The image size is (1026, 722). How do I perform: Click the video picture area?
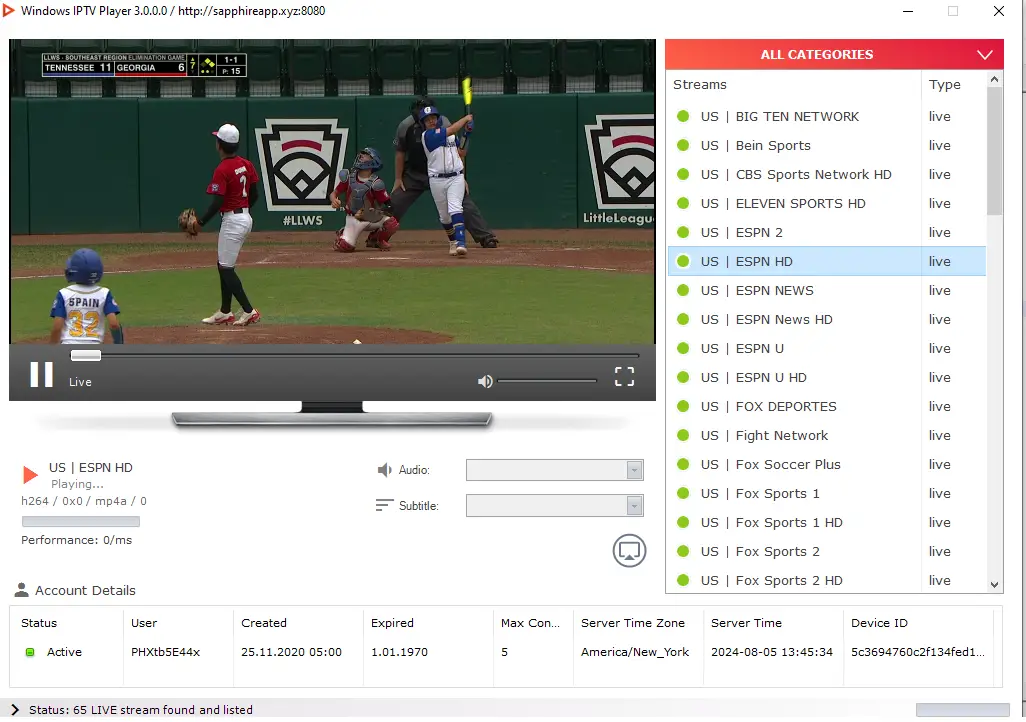click(332, 191)
